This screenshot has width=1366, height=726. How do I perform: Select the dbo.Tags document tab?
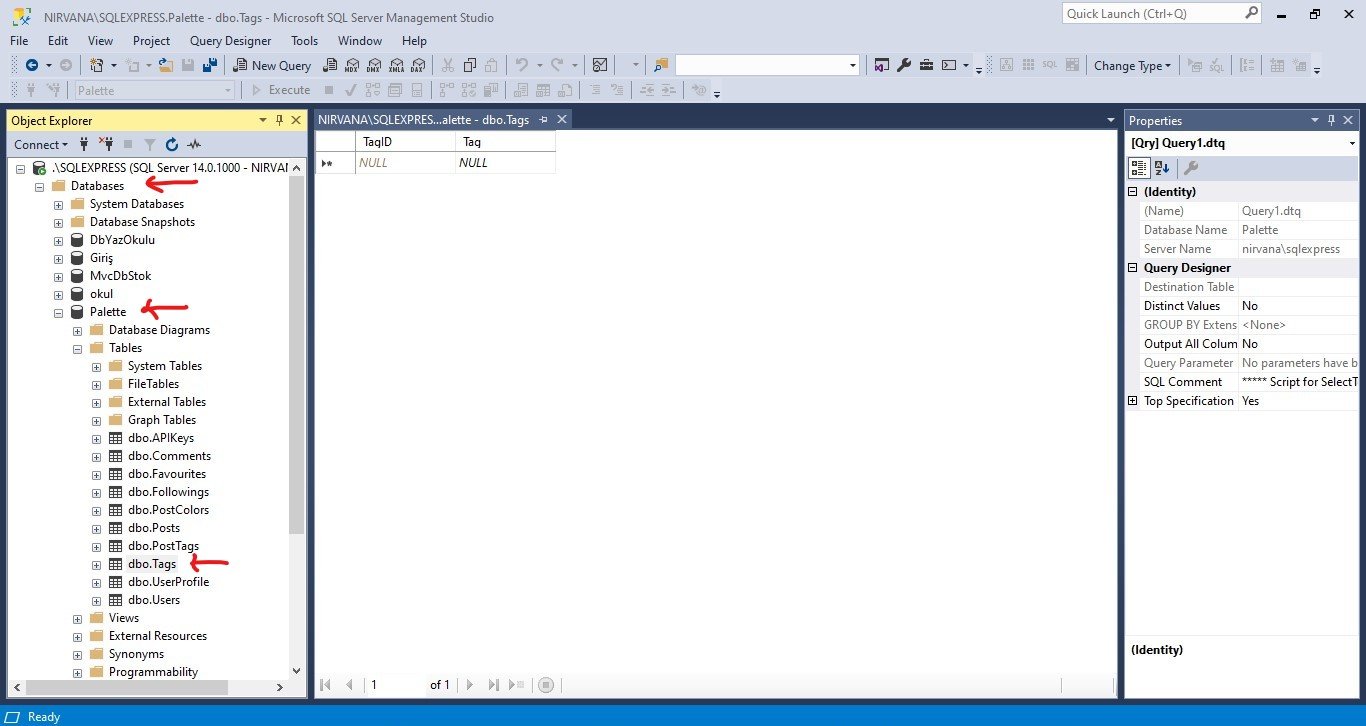point(425,119)
